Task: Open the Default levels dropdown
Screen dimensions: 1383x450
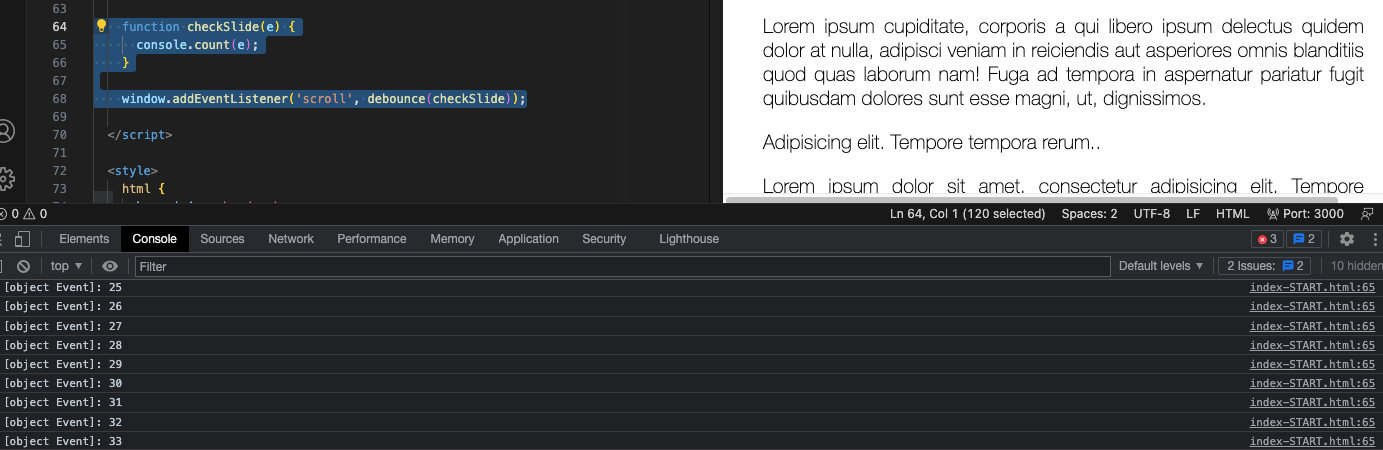Action: 1161,266
